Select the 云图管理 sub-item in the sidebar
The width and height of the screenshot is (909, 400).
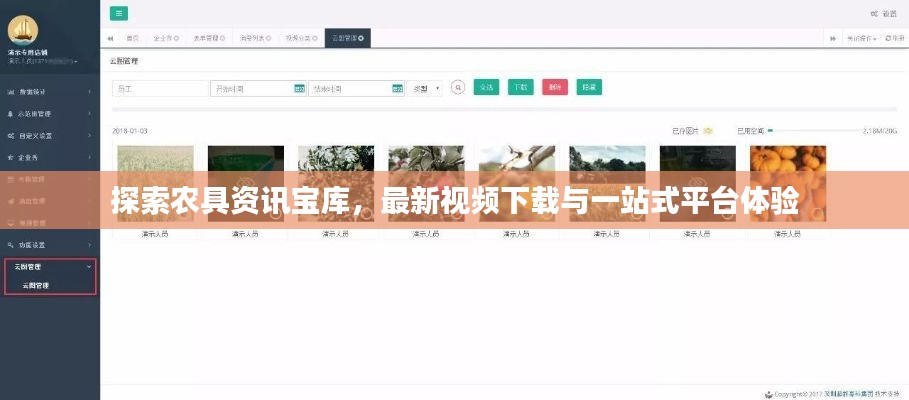36,285
